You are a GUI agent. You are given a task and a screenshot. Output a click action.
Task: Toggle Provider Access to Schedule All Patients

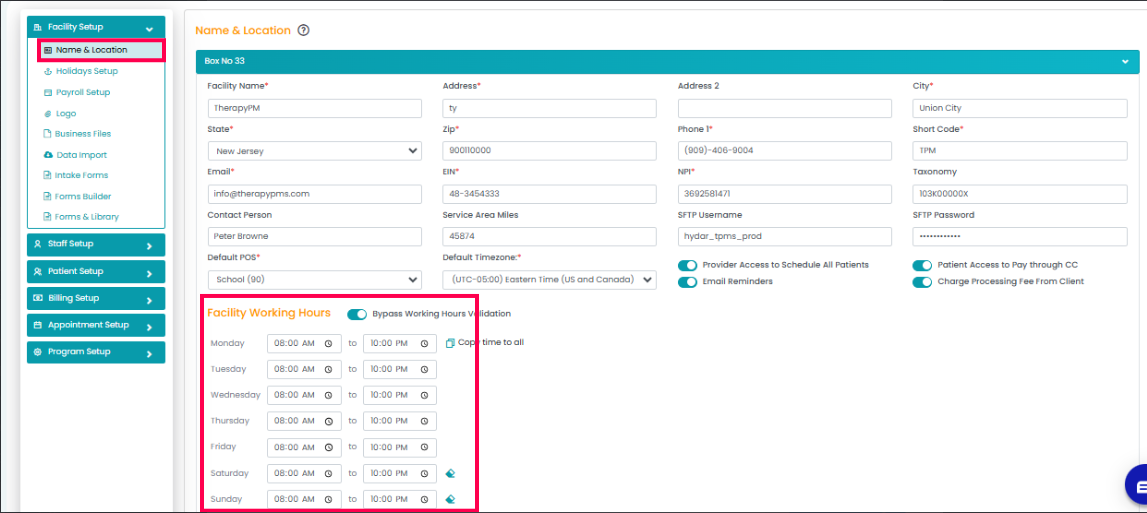688,265
